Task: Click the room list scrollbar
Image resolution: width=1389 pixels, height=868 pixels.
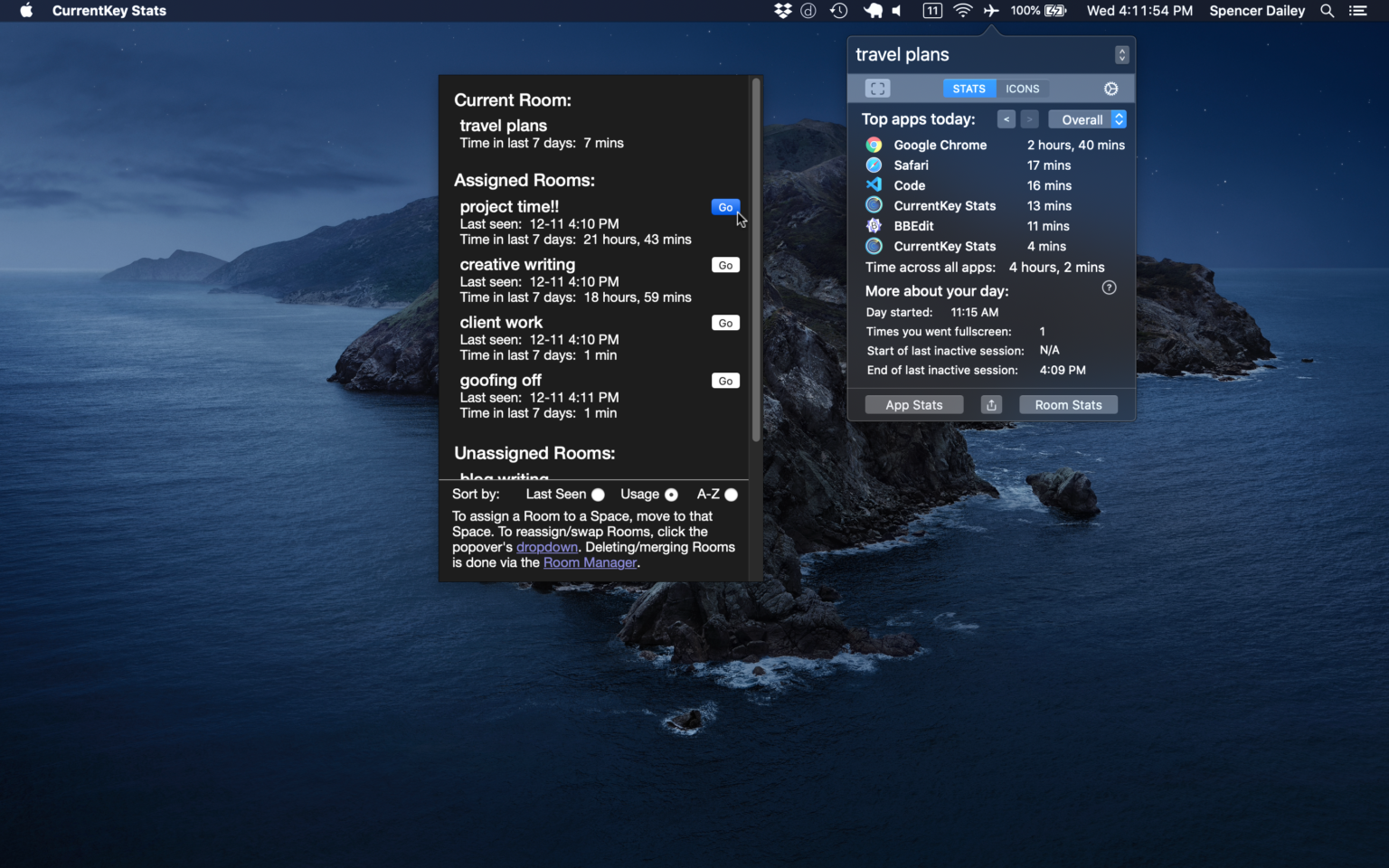Action: (756, 260)
